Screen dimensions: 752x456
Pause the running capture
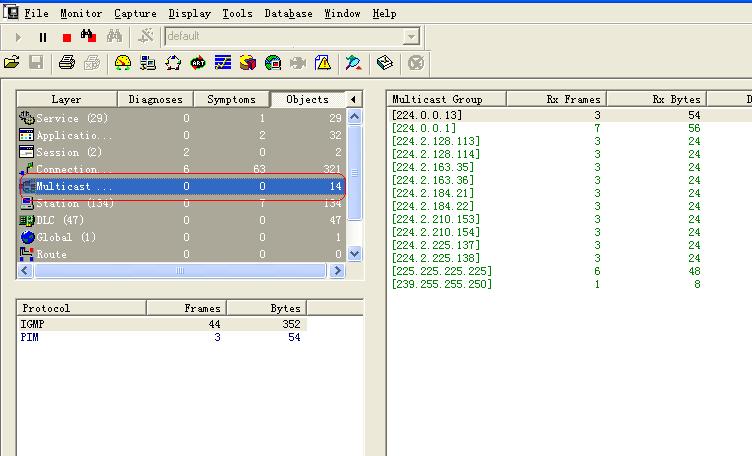point(43,37)
